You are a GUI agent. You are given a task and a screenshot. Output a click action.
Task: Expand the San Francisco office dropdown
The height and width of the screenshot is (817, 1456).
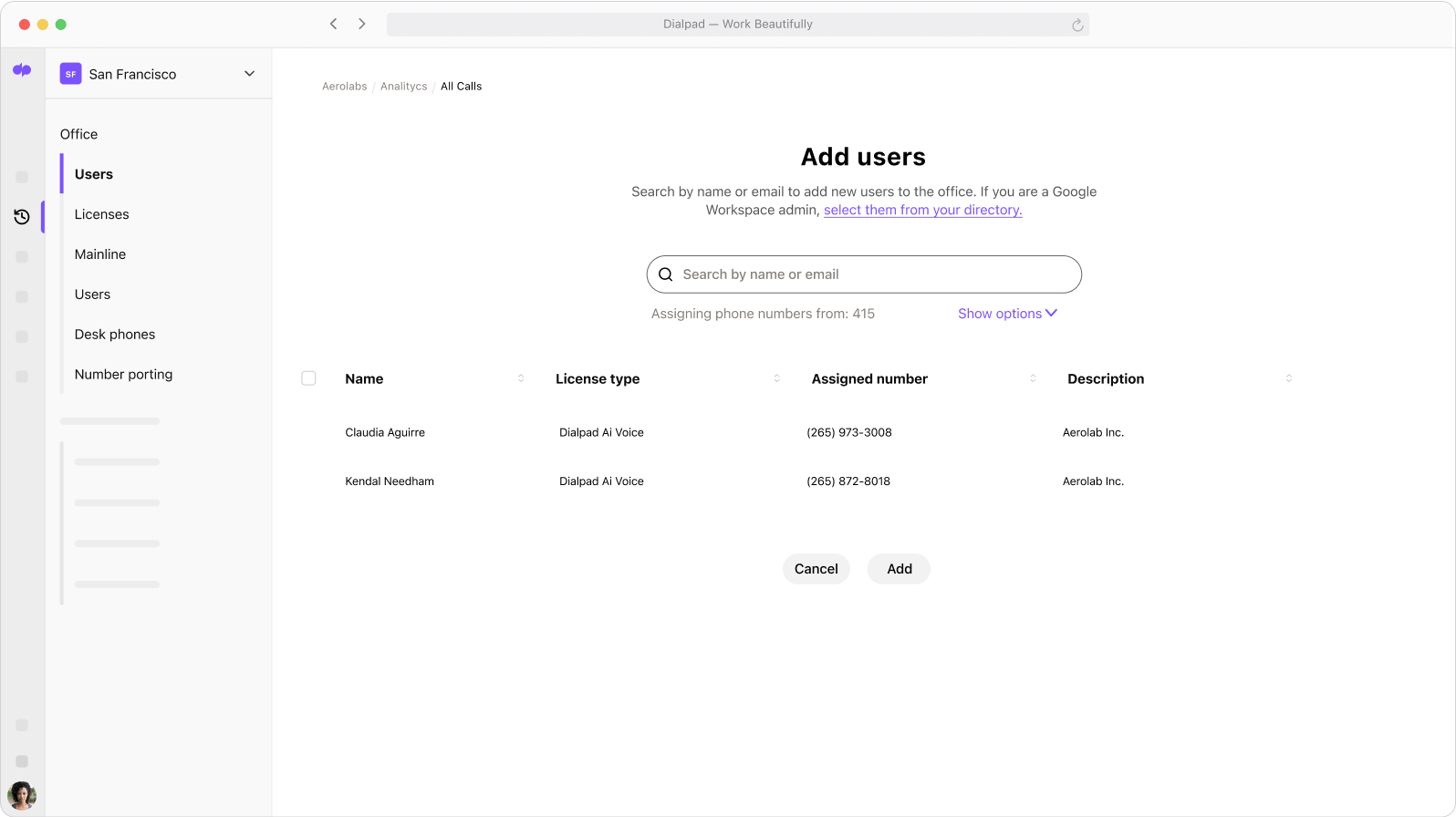coord(249,74)
